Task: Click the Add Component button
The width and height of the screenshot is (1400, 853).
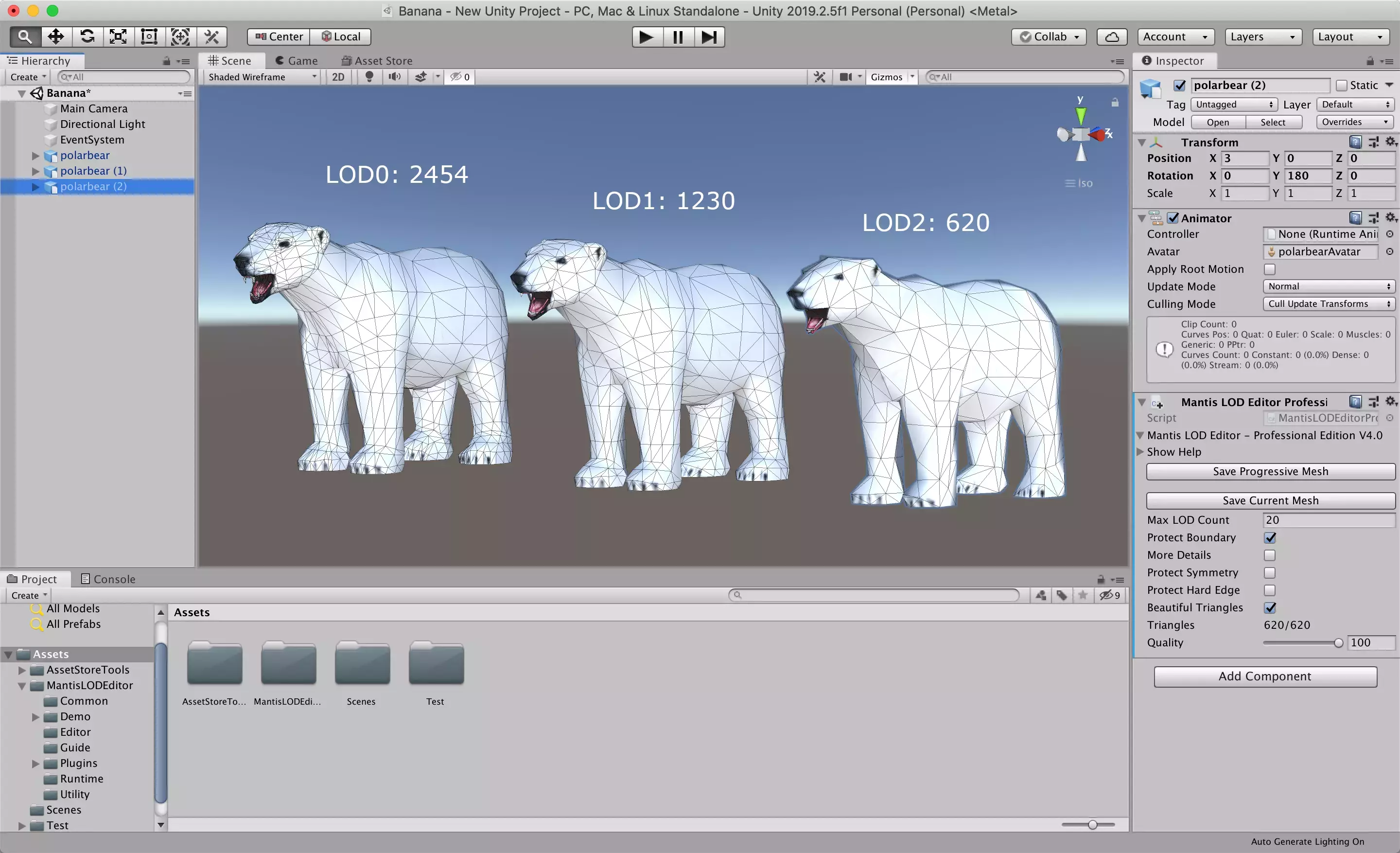Action: point(1265,676)
